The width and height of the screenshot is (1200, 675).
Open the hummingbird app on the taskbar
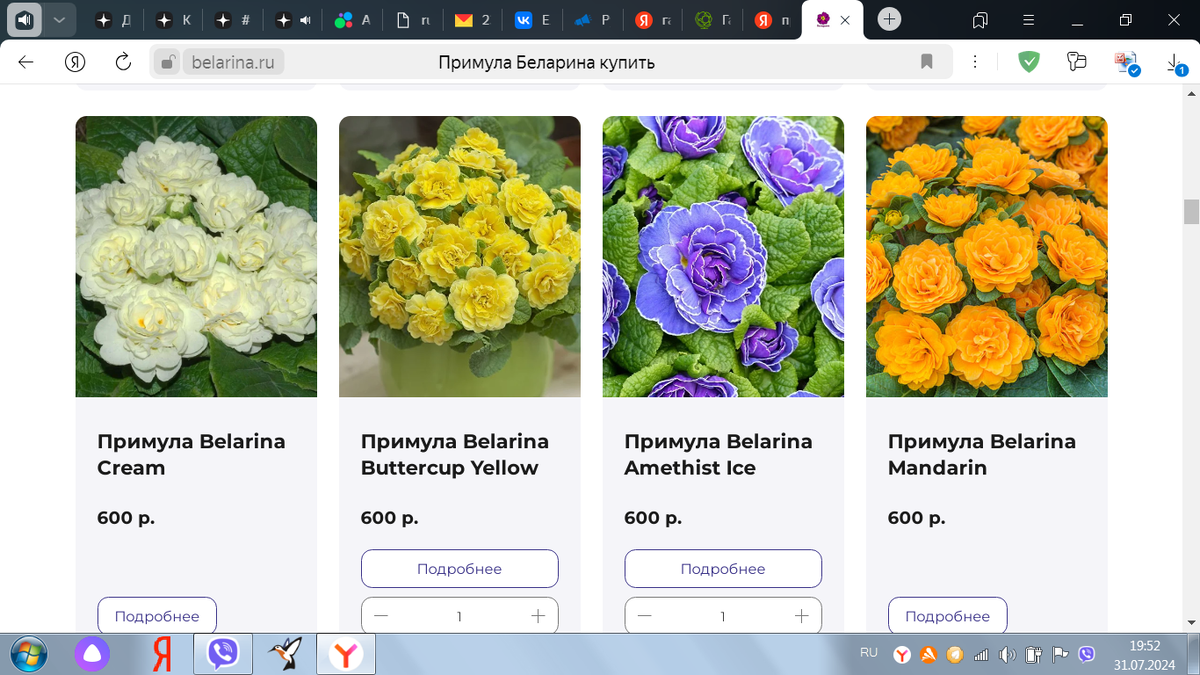tap(285, 655)
